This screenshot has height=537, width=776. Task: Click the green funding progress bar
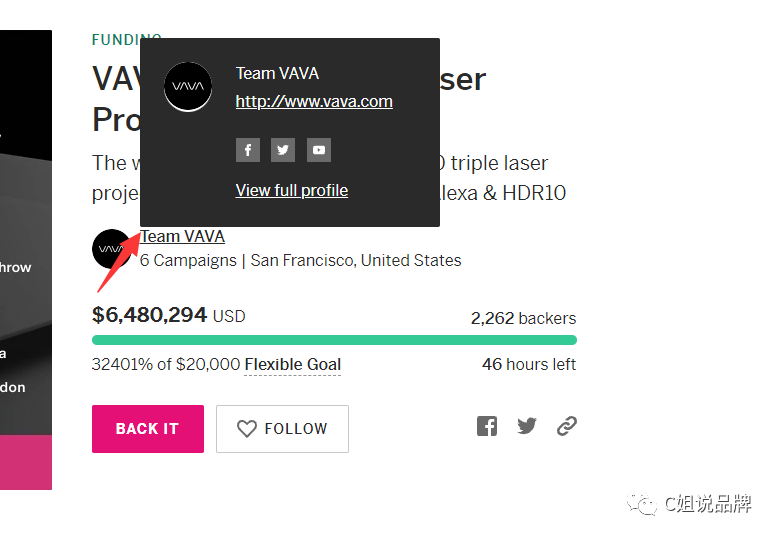click(x=334, y=340)
